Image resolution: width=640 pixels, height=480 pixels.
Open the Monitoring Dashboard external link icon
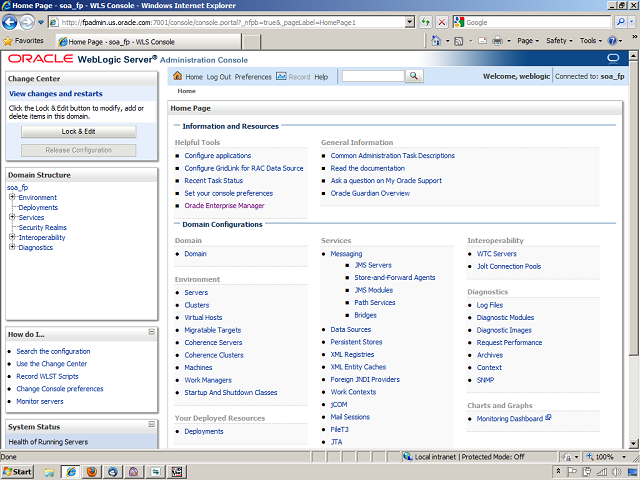pos(548,417)
